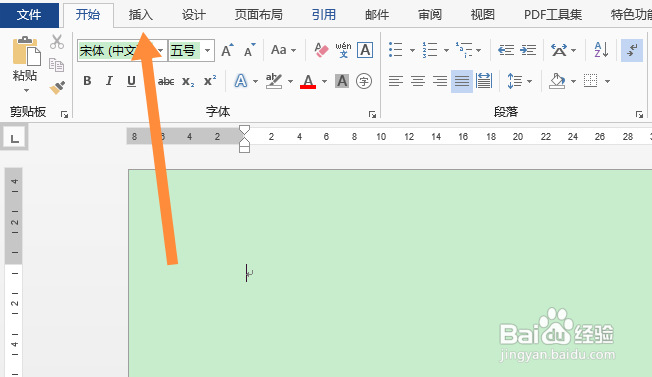Insert enclosed character with the circled 字 icon

364,81
